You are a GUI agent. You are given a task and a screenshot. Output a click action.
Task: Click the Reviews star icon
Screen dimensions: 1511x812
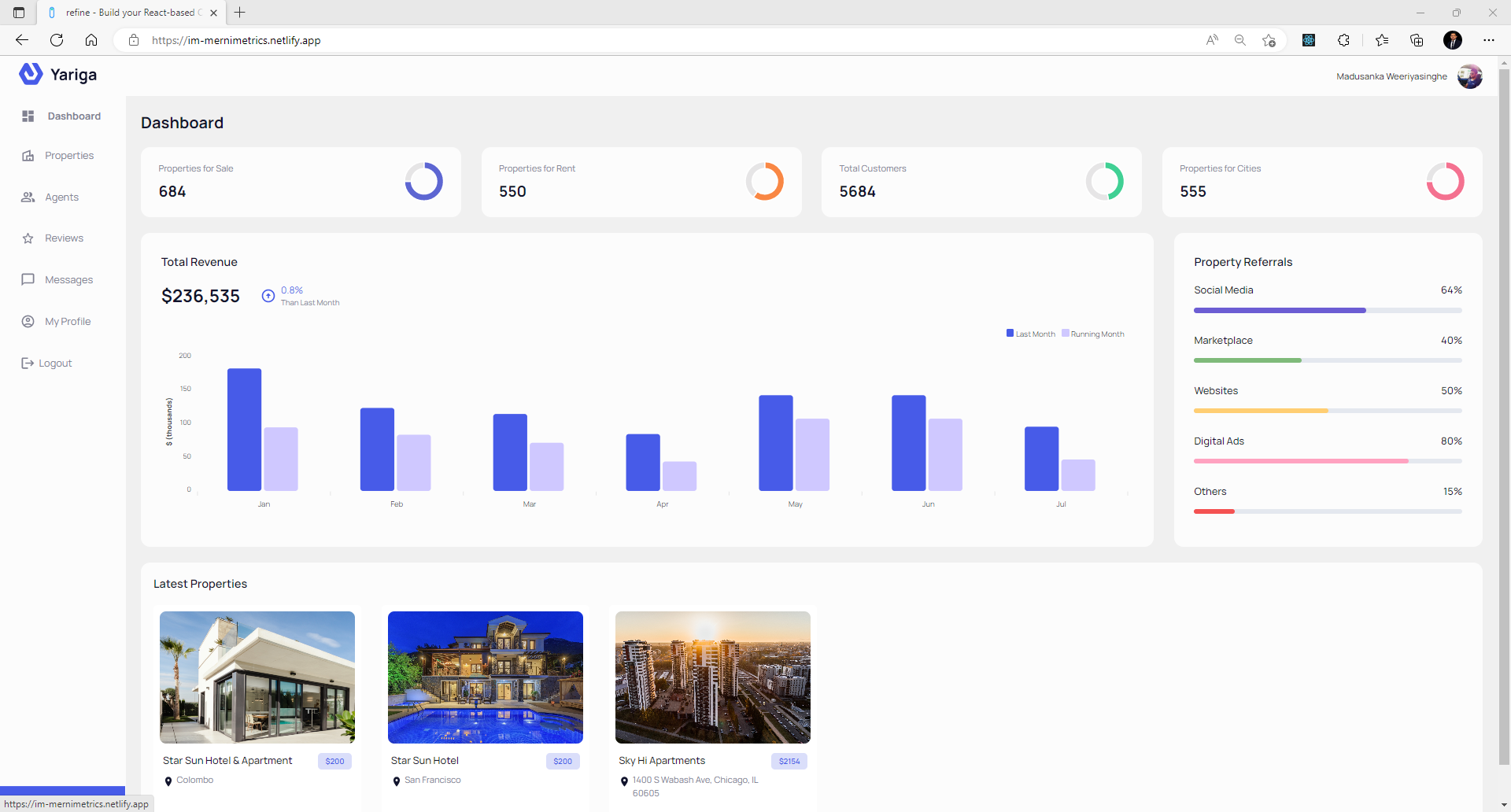point(28,238)
